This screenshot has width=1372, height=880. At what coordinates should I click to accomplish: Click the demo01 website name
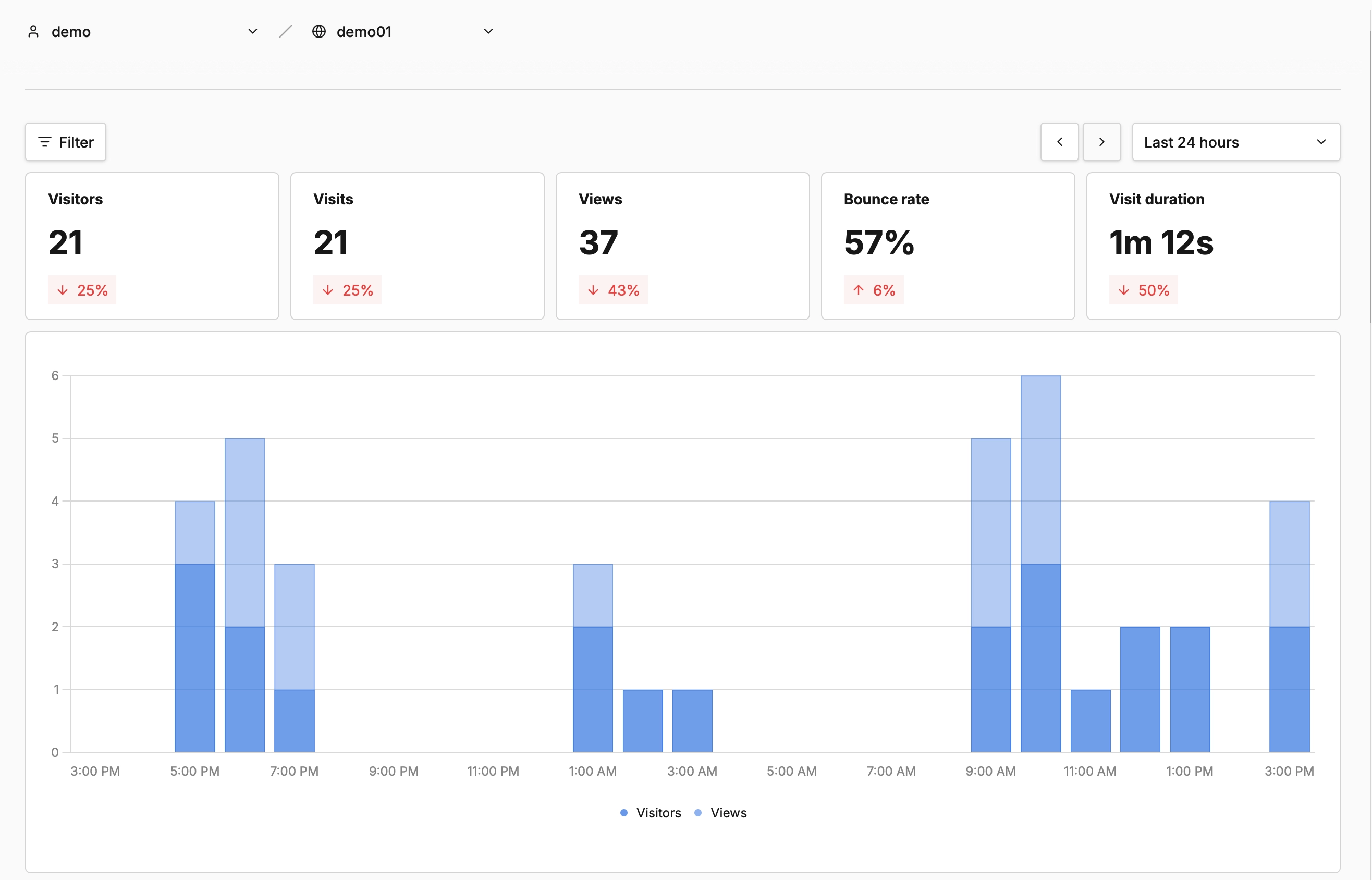(x=364, y=31)
